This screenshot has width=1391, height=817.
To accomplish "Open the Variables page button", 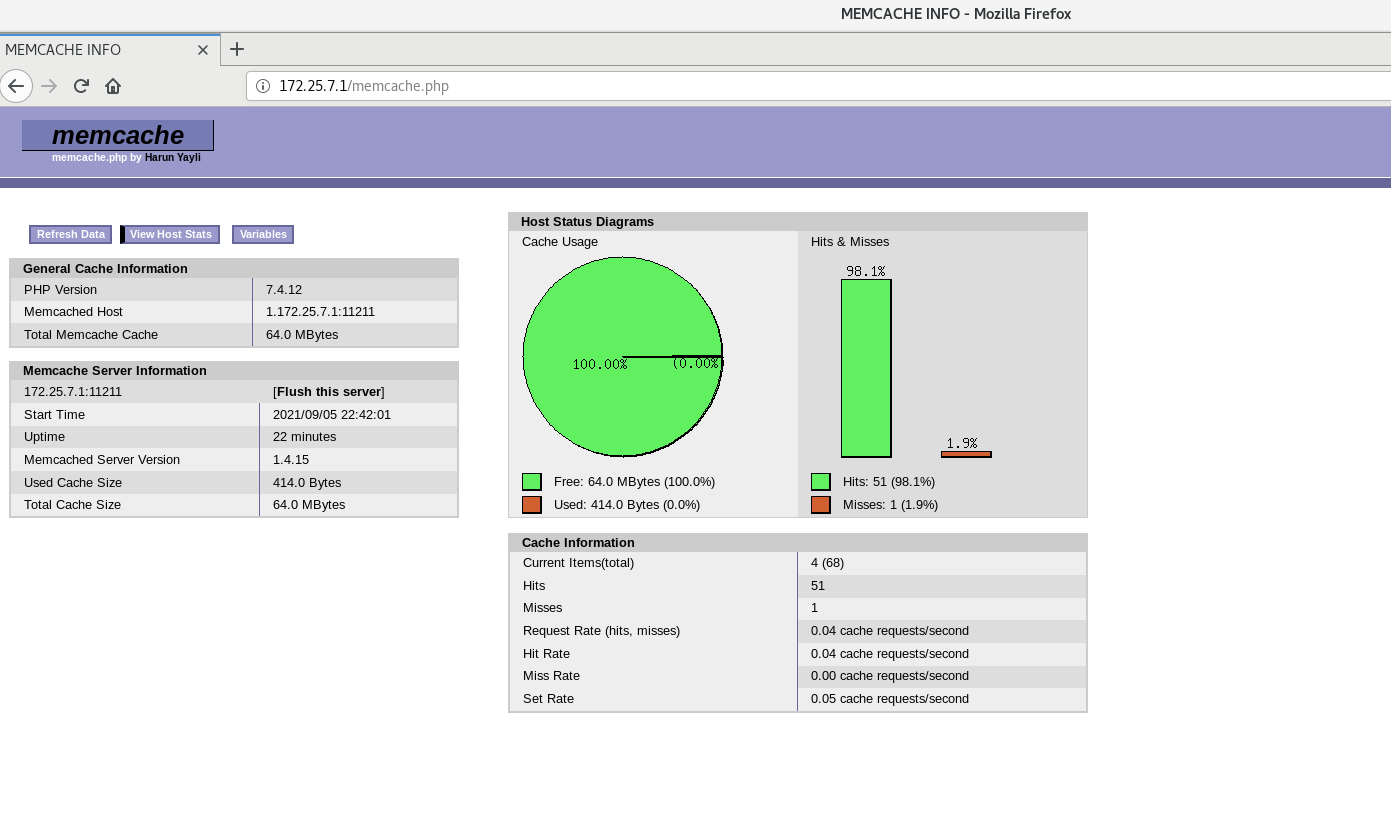I will click(263, 234).
